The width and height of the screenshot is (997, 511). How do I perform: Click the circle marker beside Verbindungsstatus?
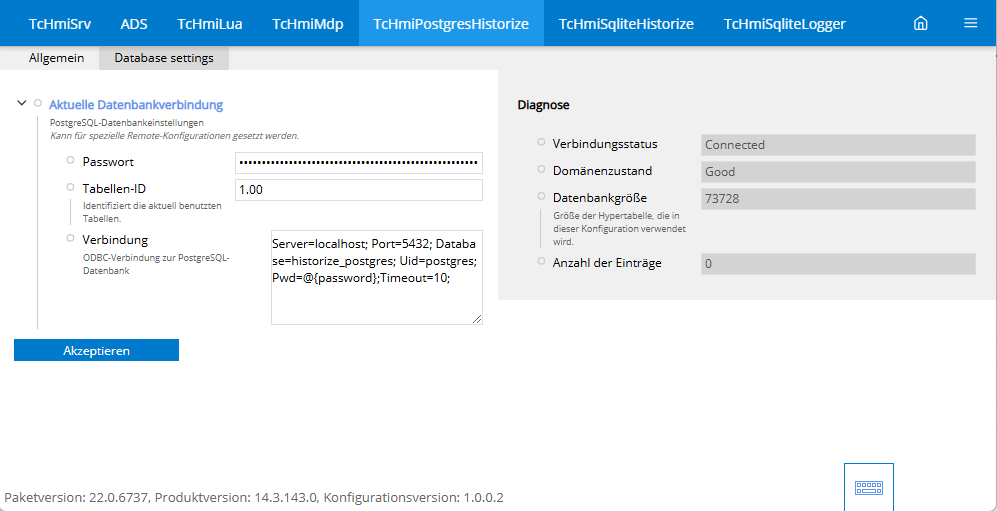(x=541, y=142)
